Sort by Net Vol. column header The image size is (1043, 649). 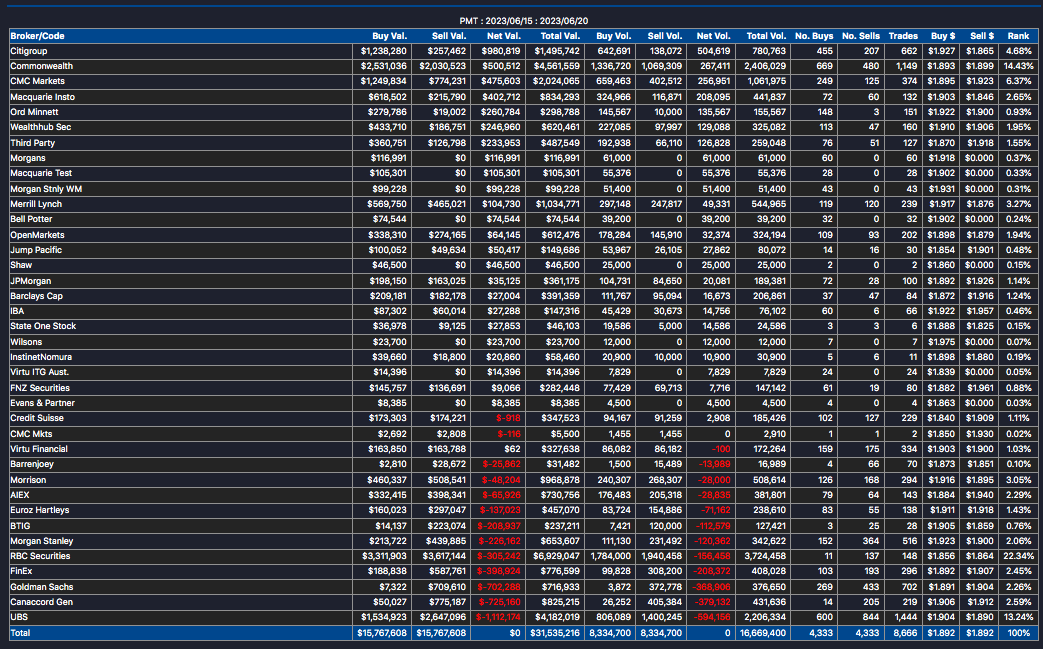click(713, 36)
